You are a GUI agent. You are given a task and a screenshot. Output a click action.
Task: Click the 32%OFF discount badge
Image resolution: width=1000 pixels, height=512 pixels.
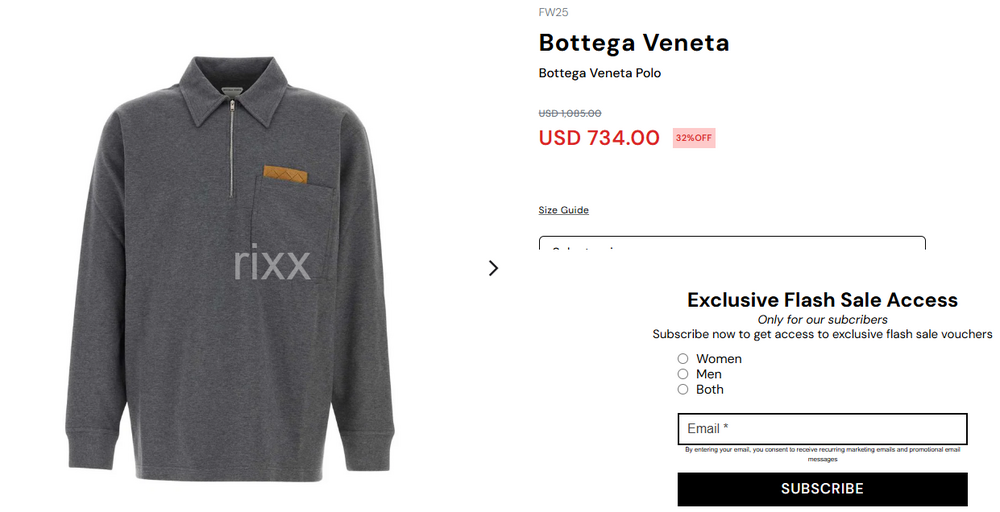point(694,138)
